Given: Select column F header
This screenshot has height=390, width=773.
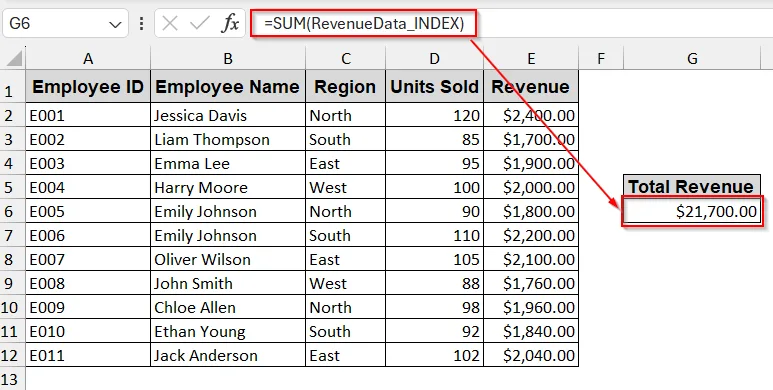Looking at the screenshot, I should point(601,59).
